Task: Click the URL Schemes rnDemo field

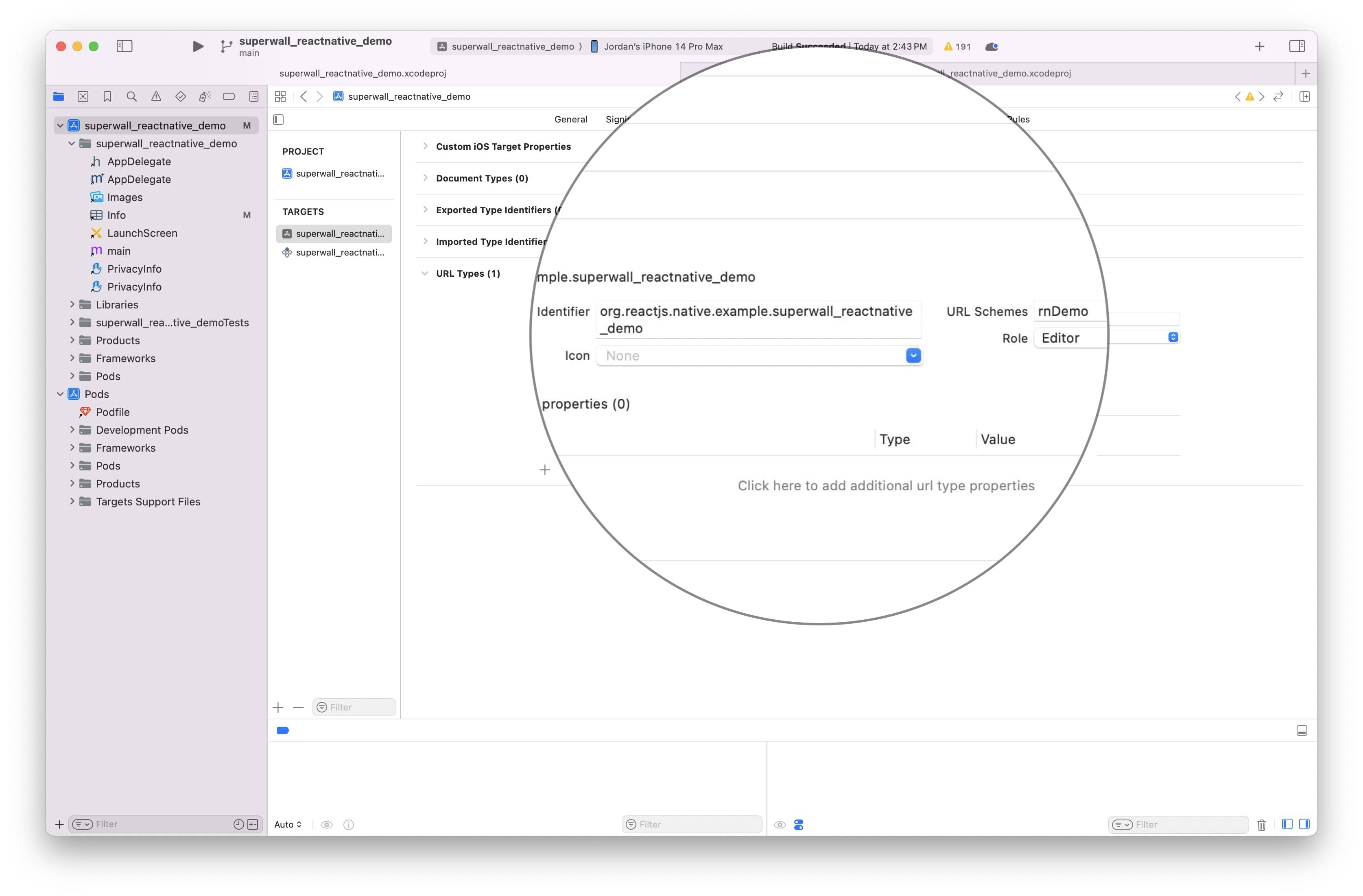Action: (1063, 311)
